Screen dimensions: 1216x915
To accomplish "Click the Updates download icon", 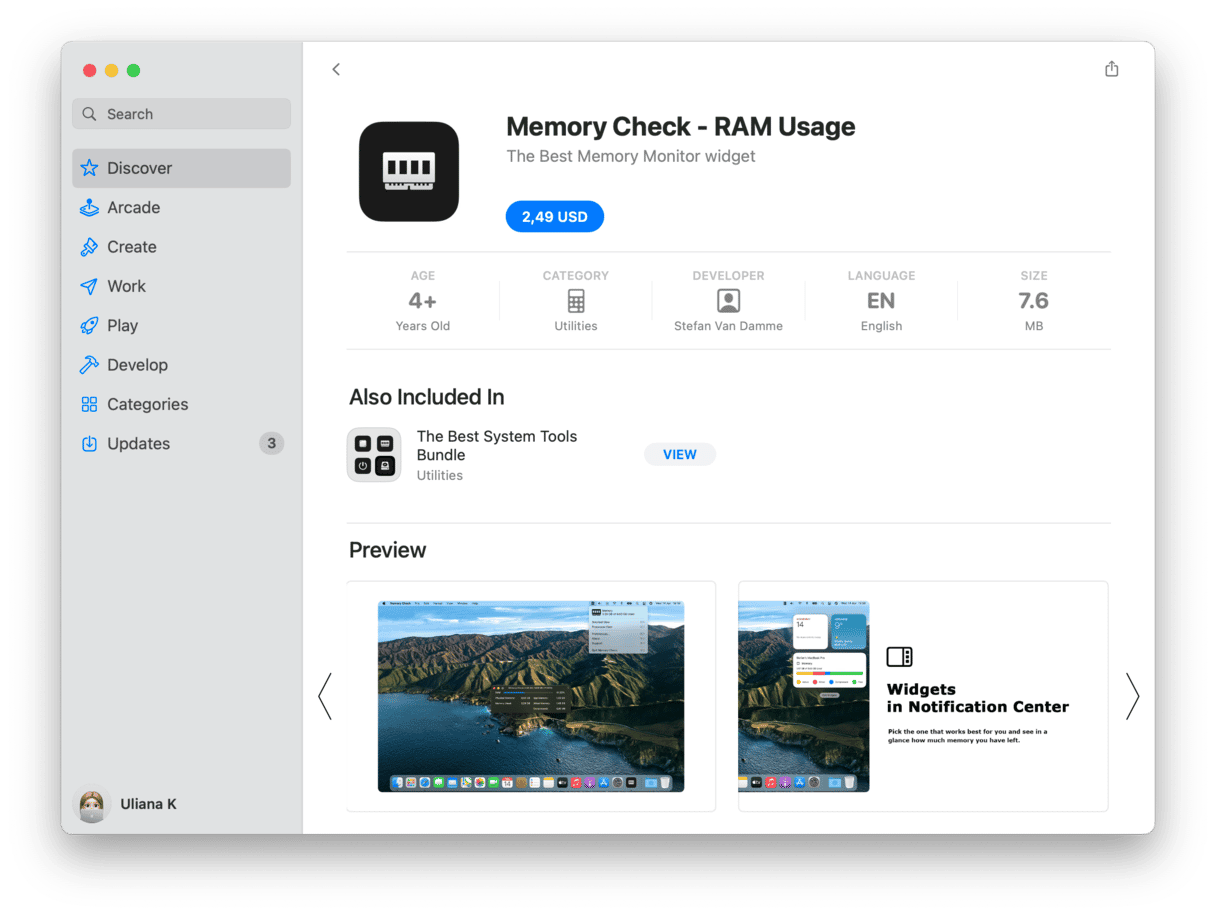I will tap(89, 444).
